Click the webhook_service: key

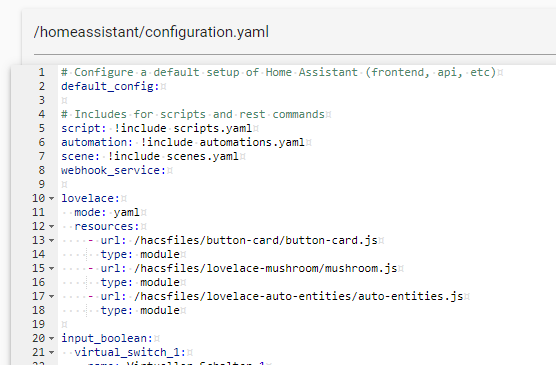[x=113, y=170]
